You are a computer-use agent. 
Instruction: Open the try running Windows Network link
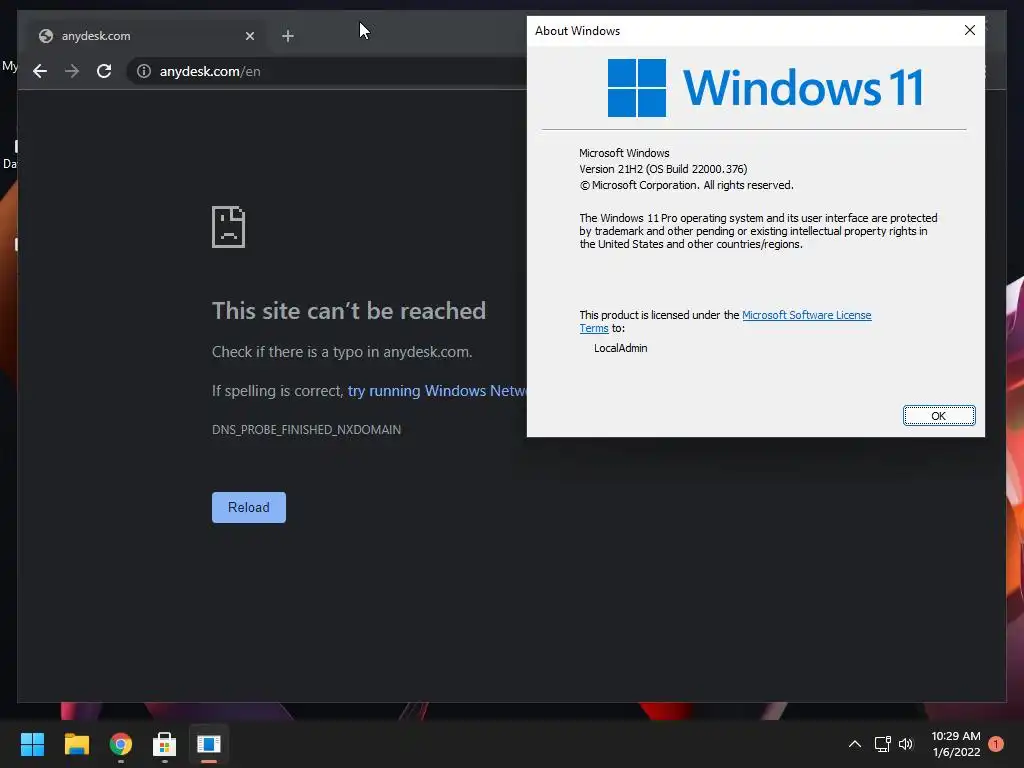pyautogui.click(x=437, y=391)
